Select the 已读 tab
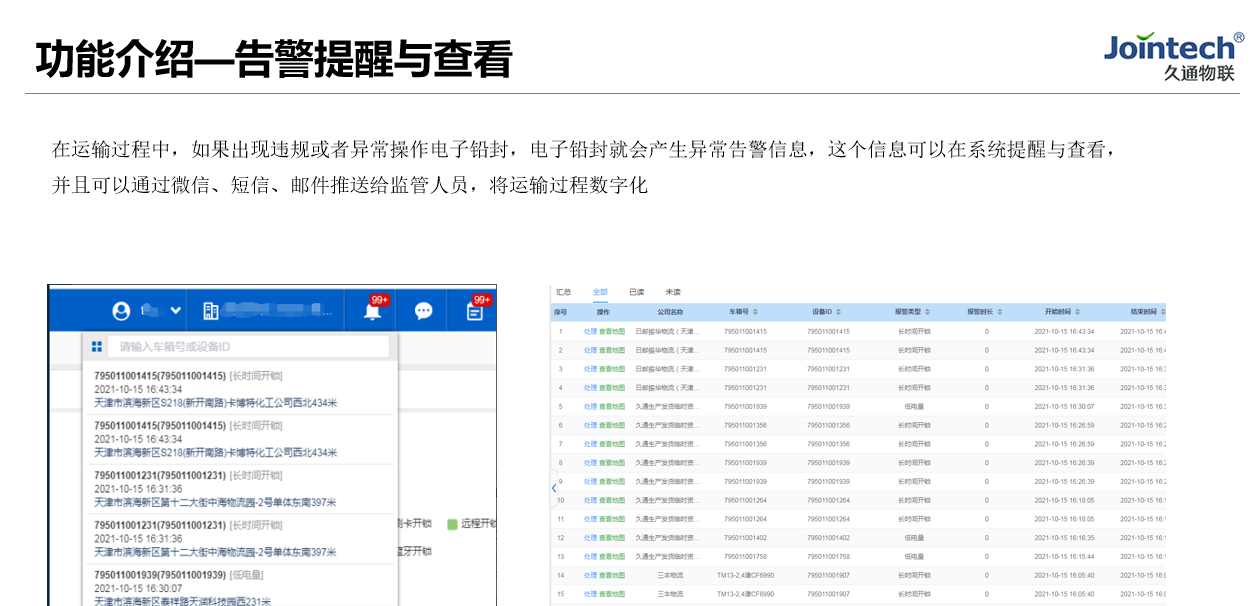1258x606 pixels. point(636,292)
